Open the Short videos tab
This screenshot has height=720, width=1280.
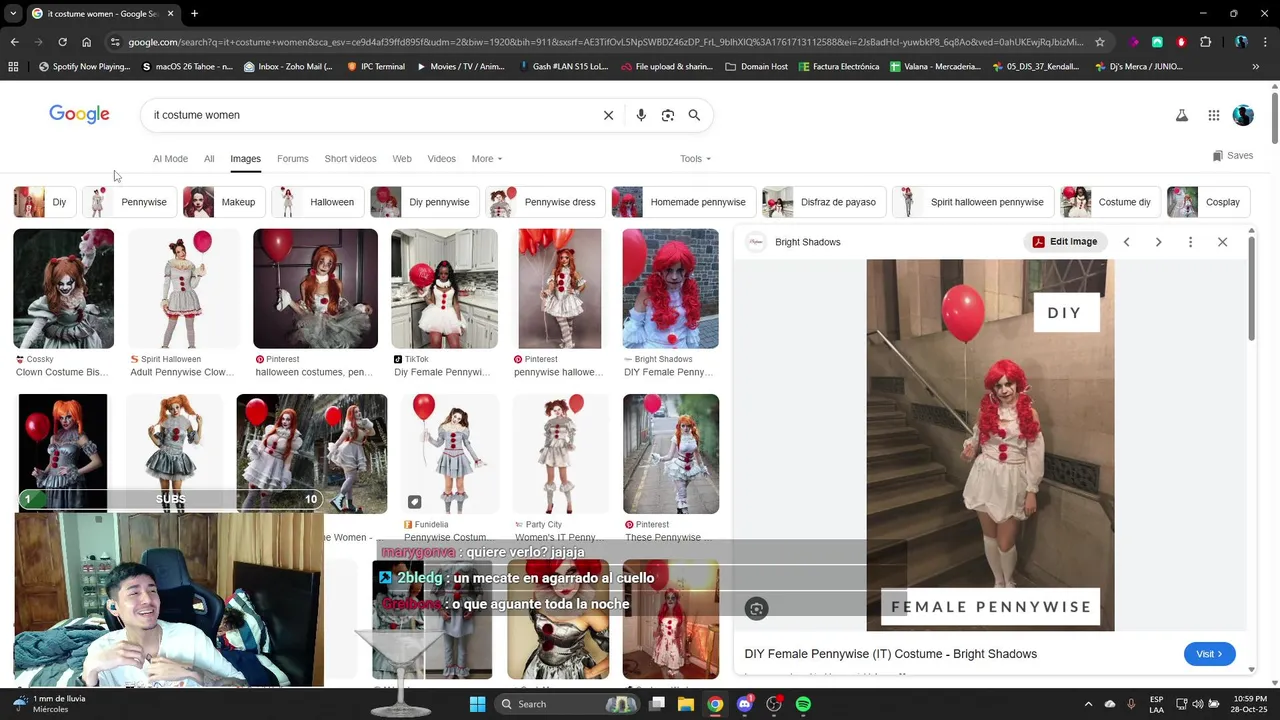tap(350, 159)
